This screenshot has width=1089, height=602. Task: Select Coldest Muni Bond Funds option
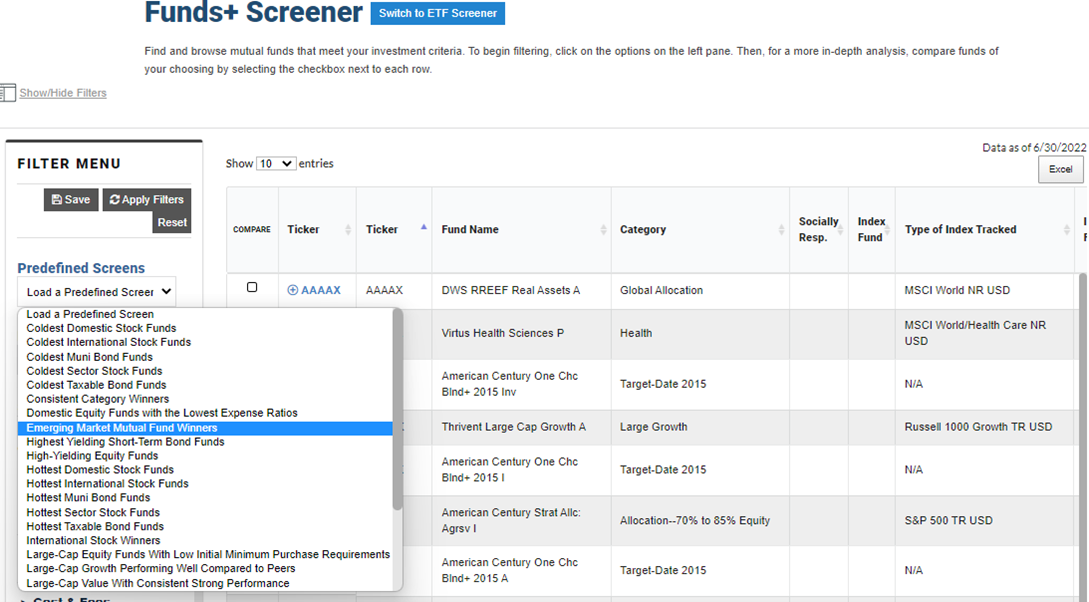pos(90,357)
